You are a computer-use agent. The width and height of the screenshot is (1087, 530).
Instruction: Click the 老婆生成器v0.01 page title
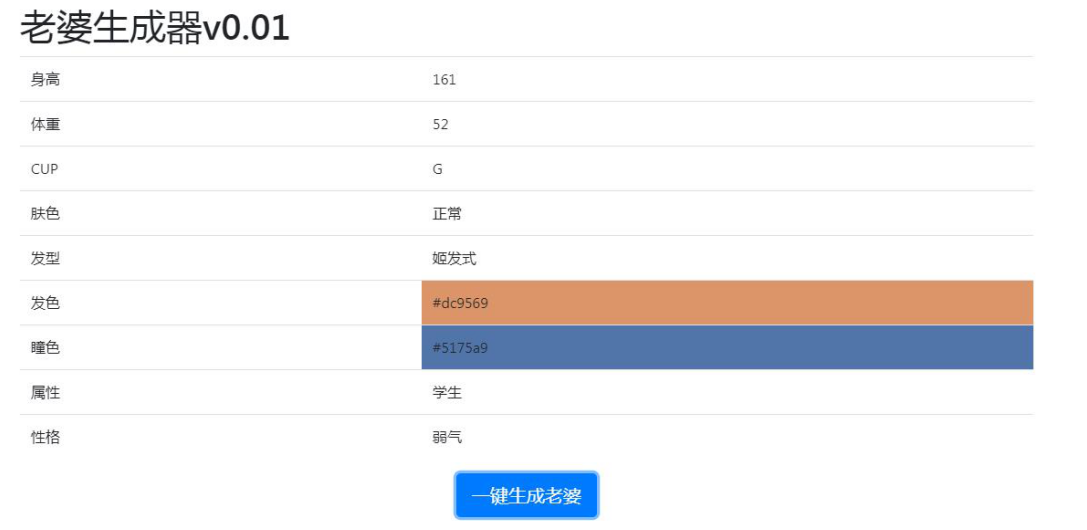point(155,28)
